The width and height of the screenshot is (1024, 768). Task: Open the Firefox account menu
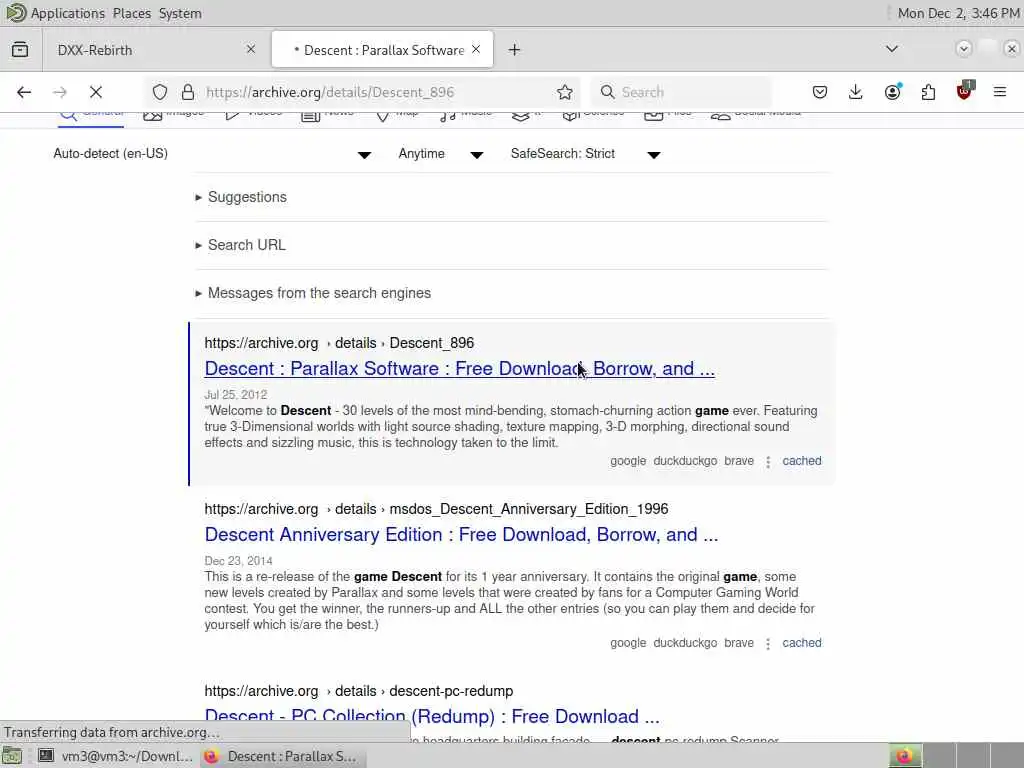point(893,91)
